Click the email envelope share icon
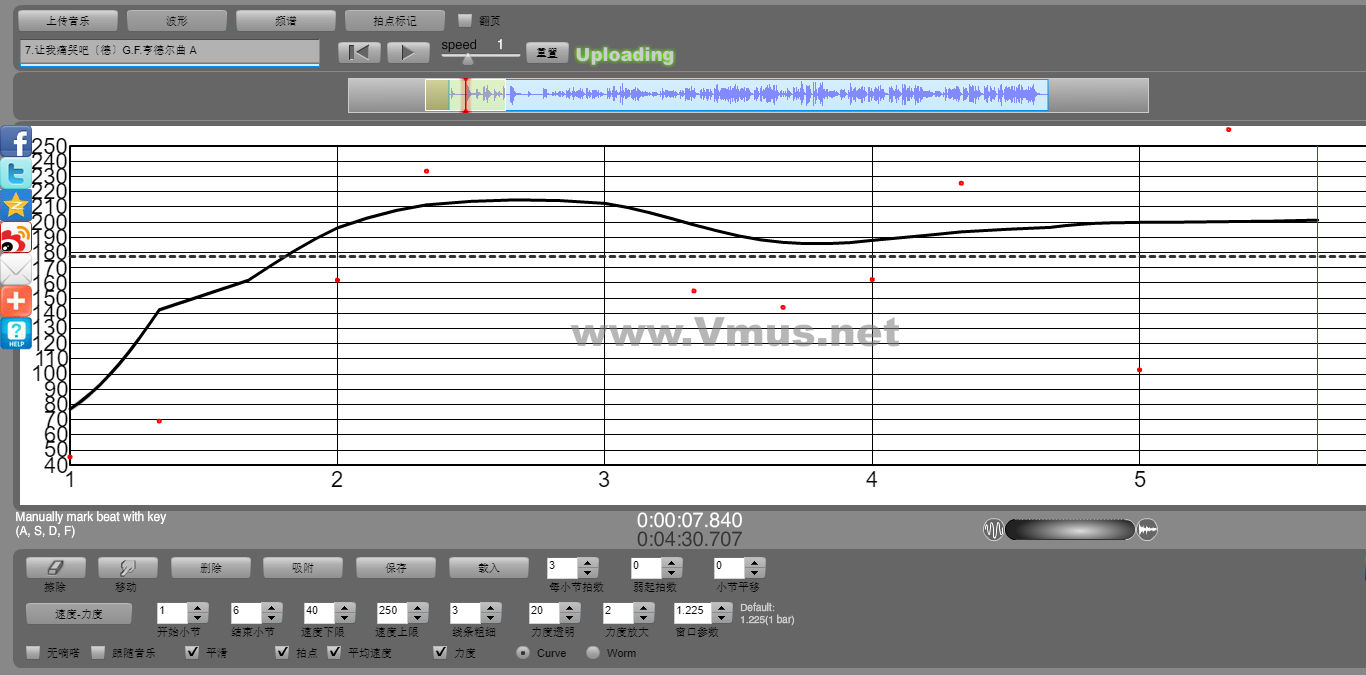The image size is (1366, 675). tap(16, 270)
